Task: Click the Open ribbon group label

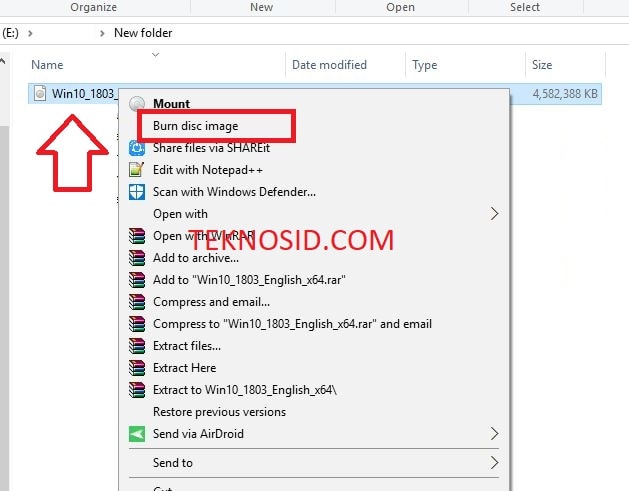Action: pyautogui.click(x=400, y=7)
